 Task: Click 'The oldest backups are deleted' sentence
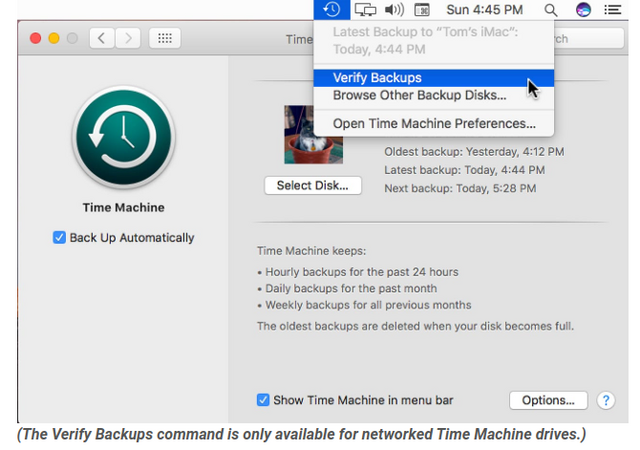pos(415,326)
